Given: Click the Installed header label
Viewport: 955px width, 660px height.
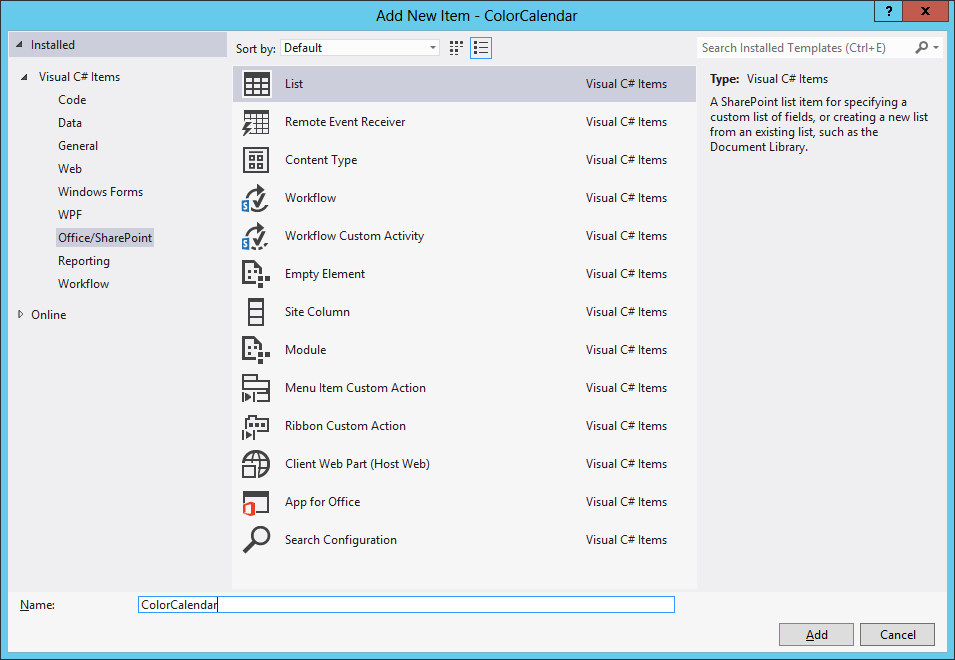Looking at the screenshot, I should tap(53, 44).
